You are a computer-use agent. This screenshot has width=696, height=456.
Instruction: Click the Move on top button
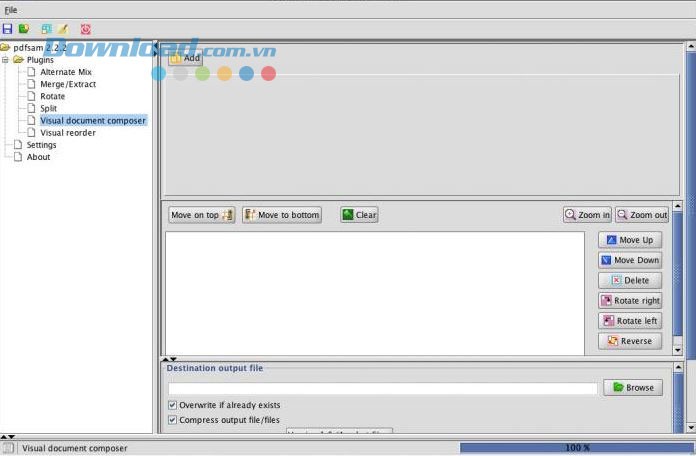pos(202,215)
